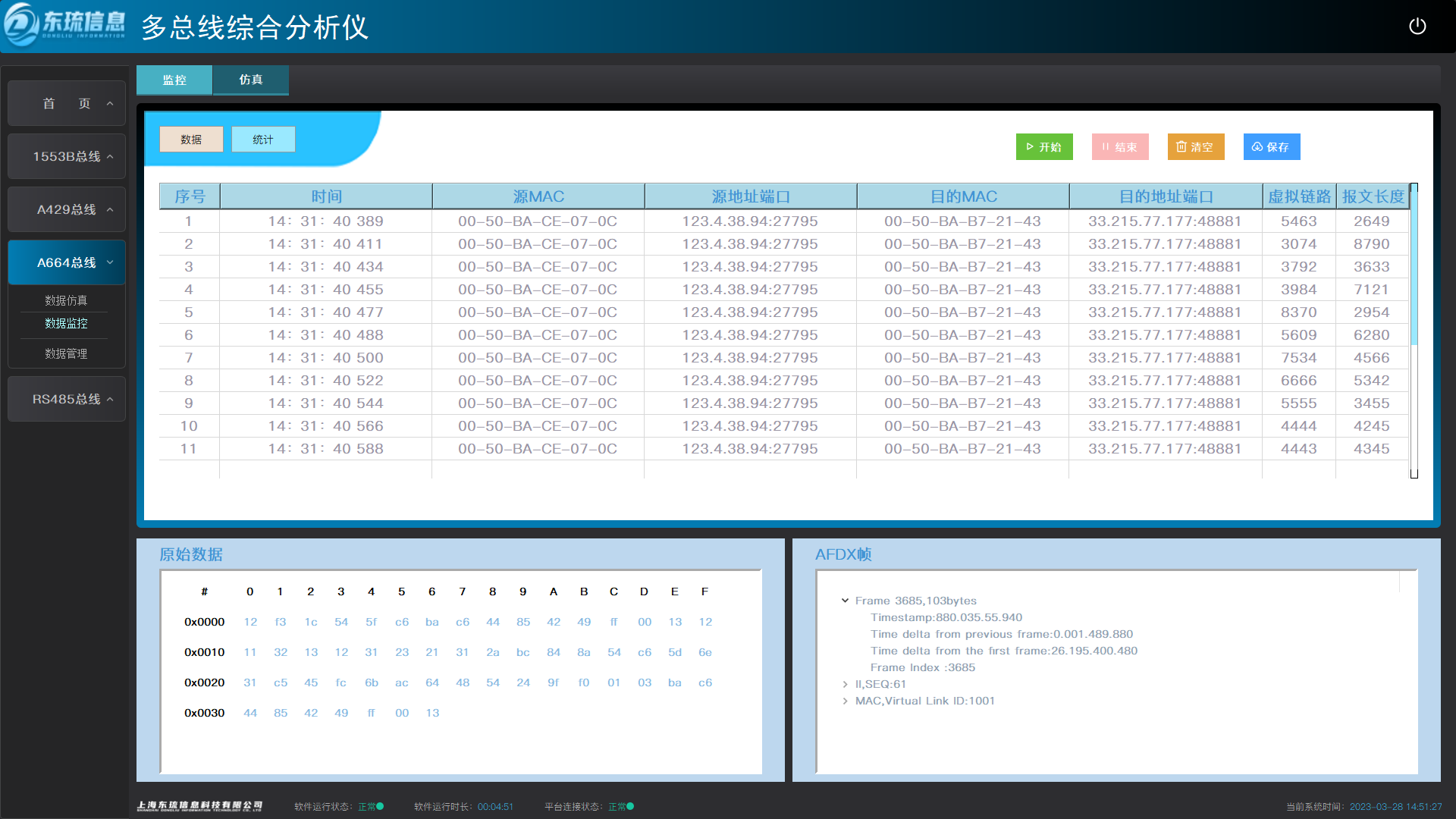Open the 仿真 tab
Screen dimensions: 1456x819
(x=250, y=80)
